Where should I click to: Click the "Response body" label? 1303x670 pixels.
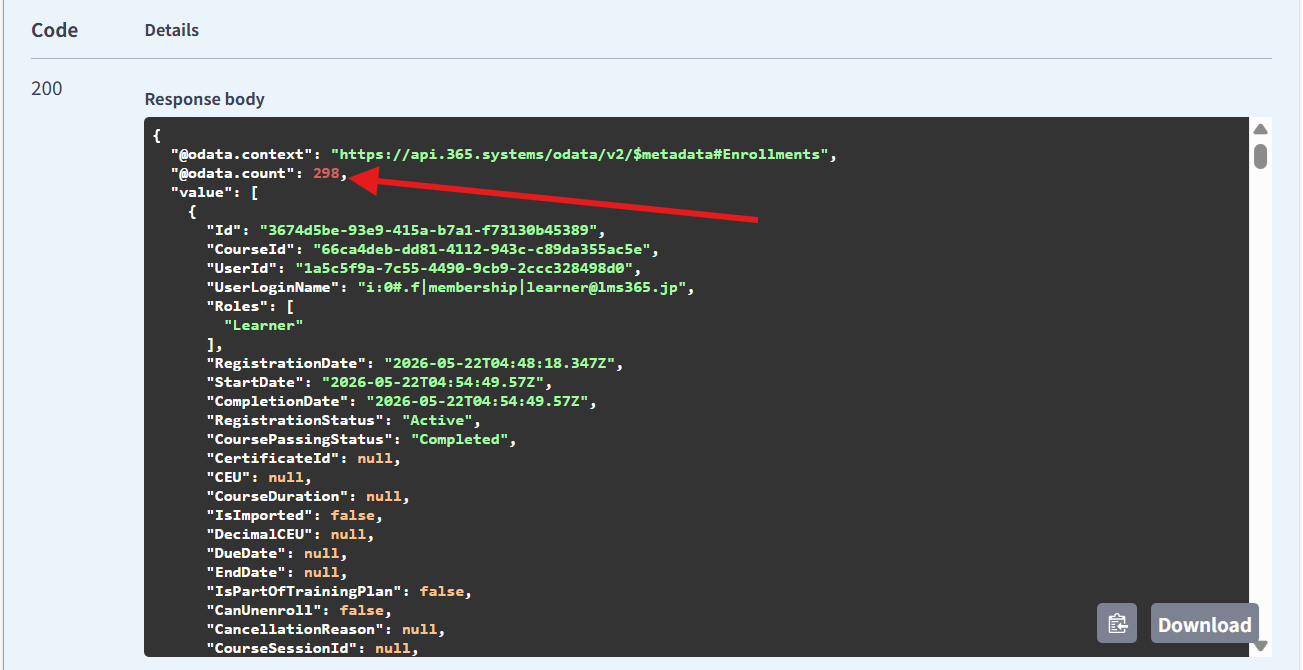click(x=205, y=99)
